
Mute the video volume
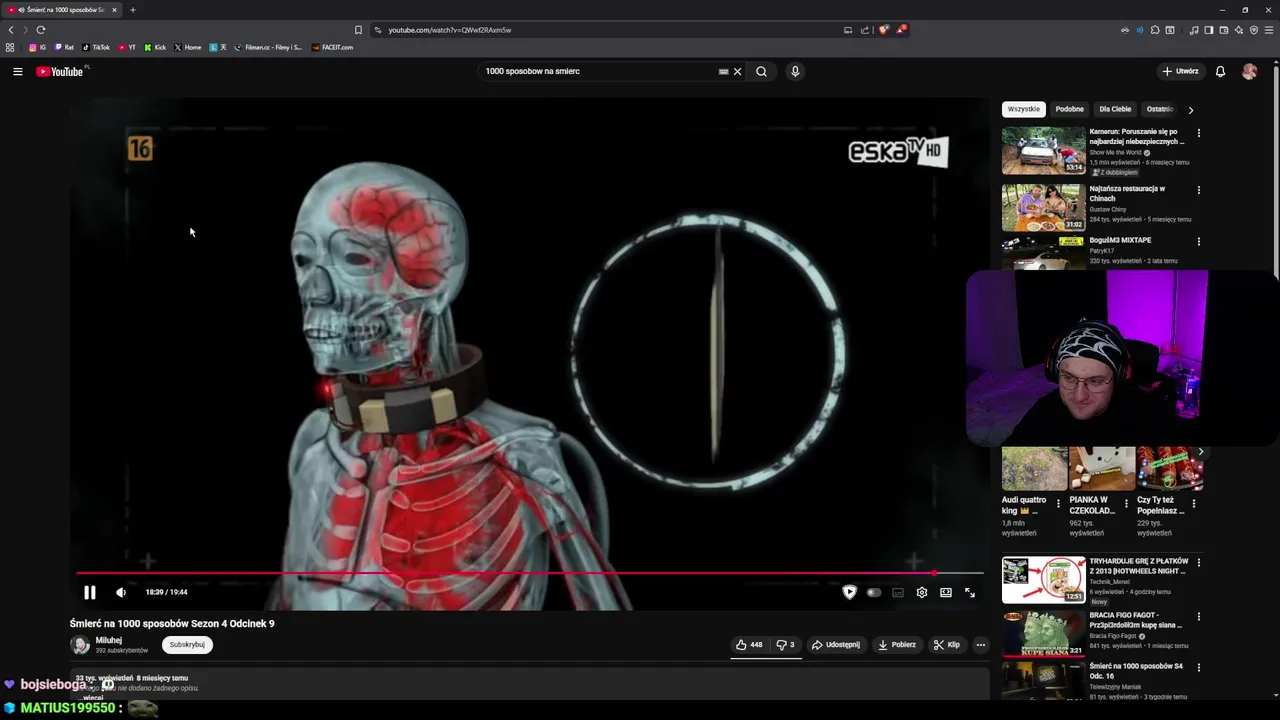(x=121, y=592)
